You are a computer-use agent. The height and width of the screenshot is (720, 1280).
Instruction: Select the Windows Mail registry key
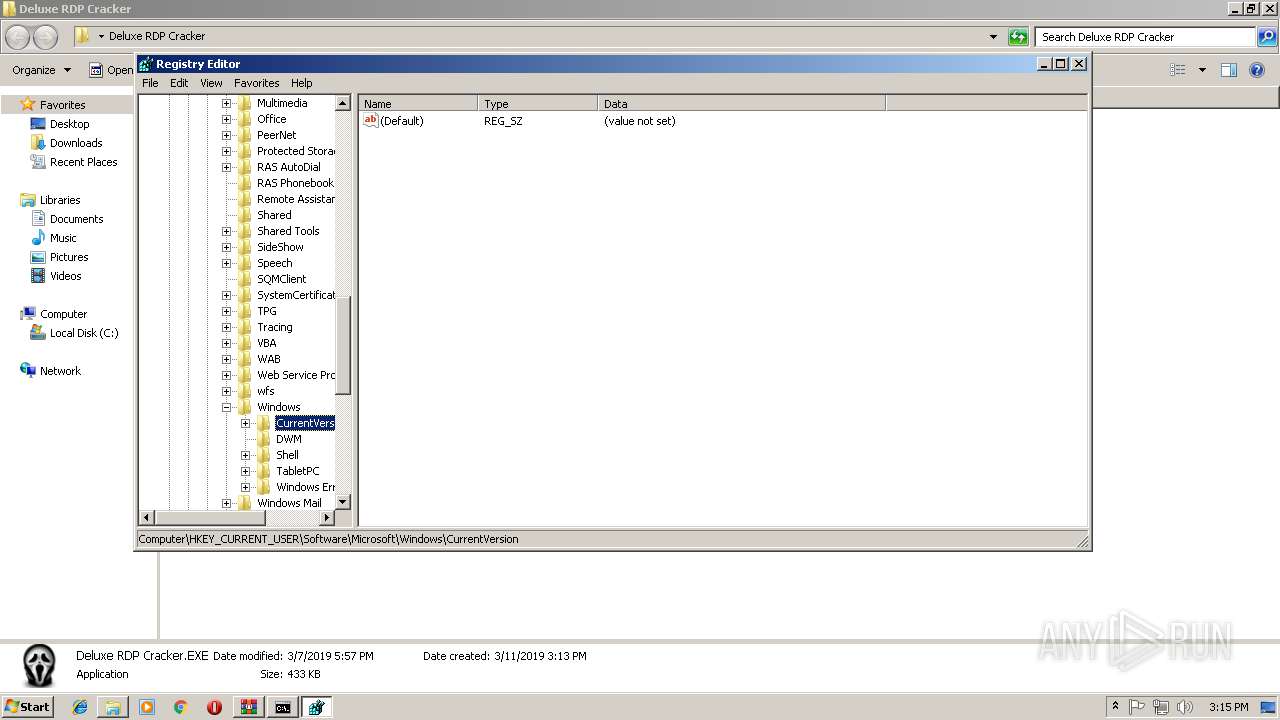(289, 503)
